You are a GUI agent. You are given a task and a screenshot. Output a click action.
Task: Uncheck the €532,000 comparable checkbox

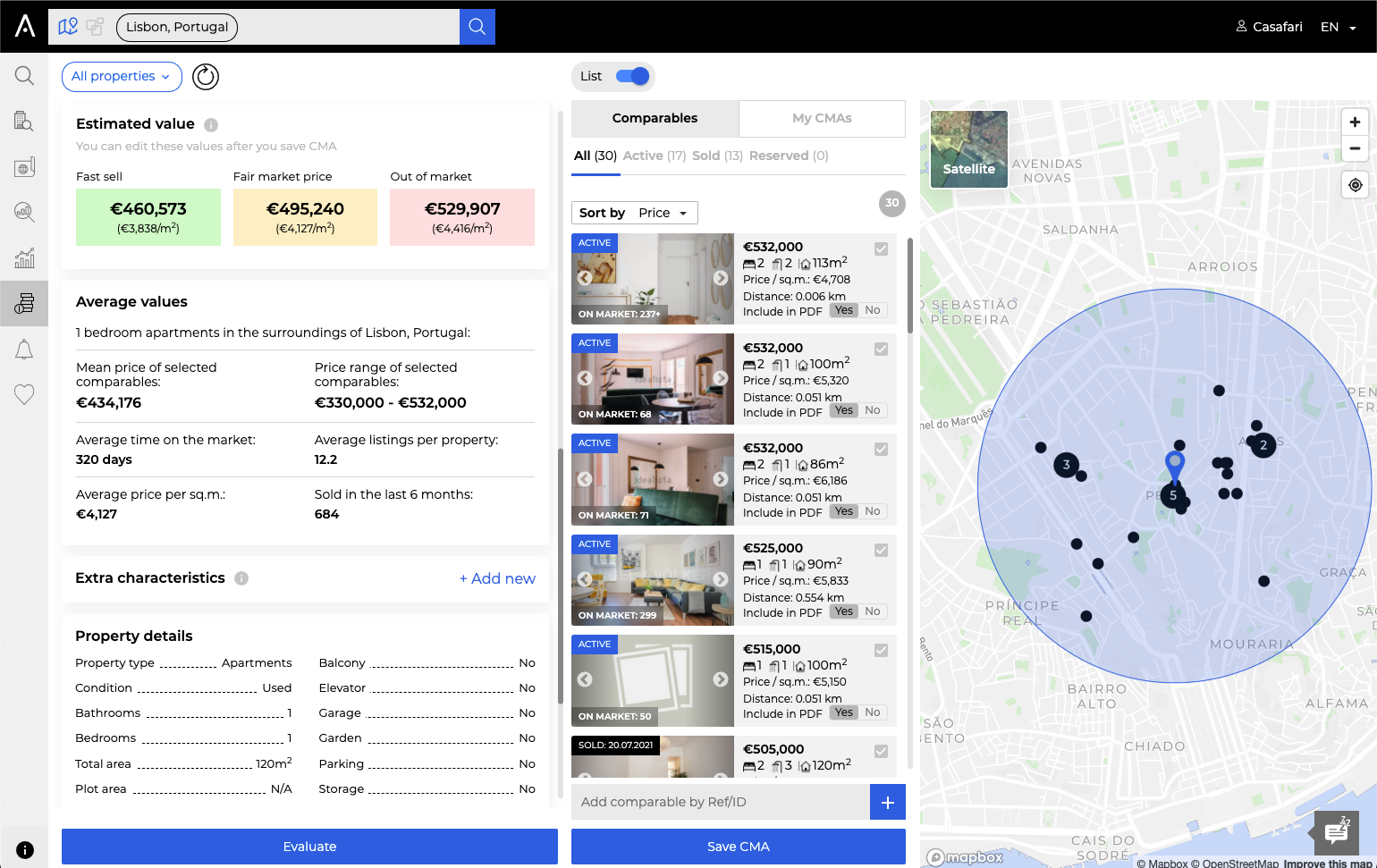[881, 249]
